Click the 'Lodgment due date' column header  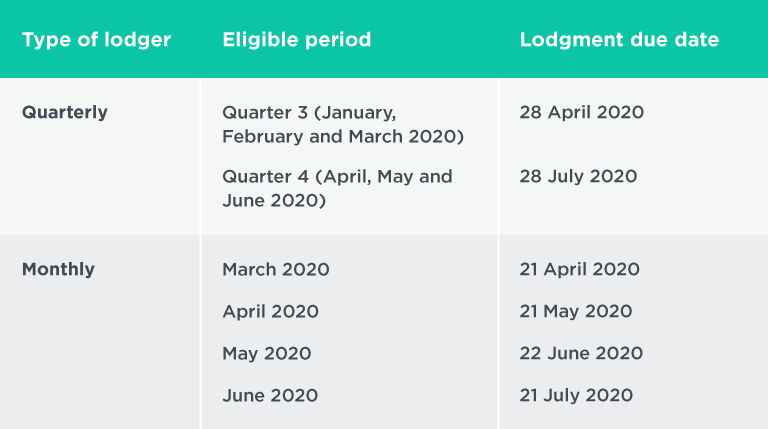[x=619, y=40]
